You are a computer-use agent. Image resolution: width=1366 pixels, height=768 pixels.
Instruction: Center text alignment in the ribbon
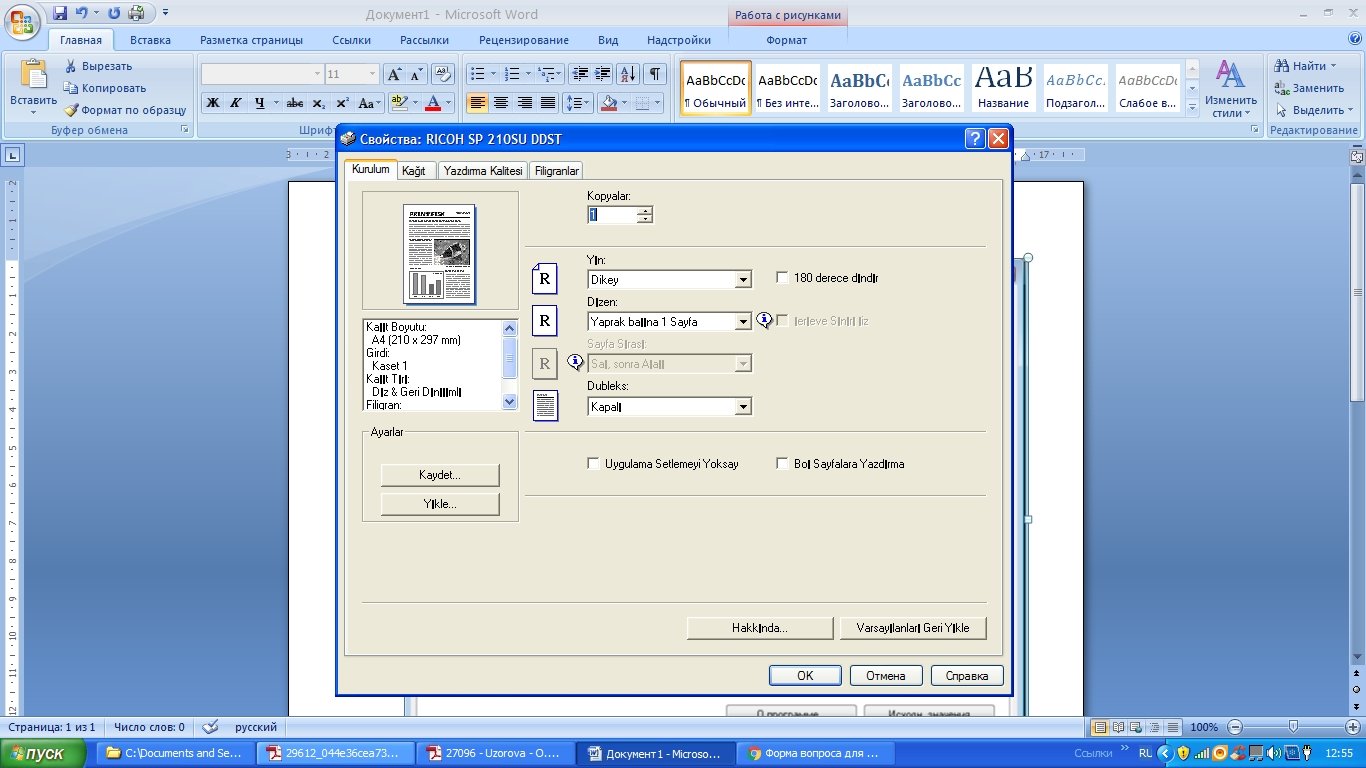click(501, 103)
